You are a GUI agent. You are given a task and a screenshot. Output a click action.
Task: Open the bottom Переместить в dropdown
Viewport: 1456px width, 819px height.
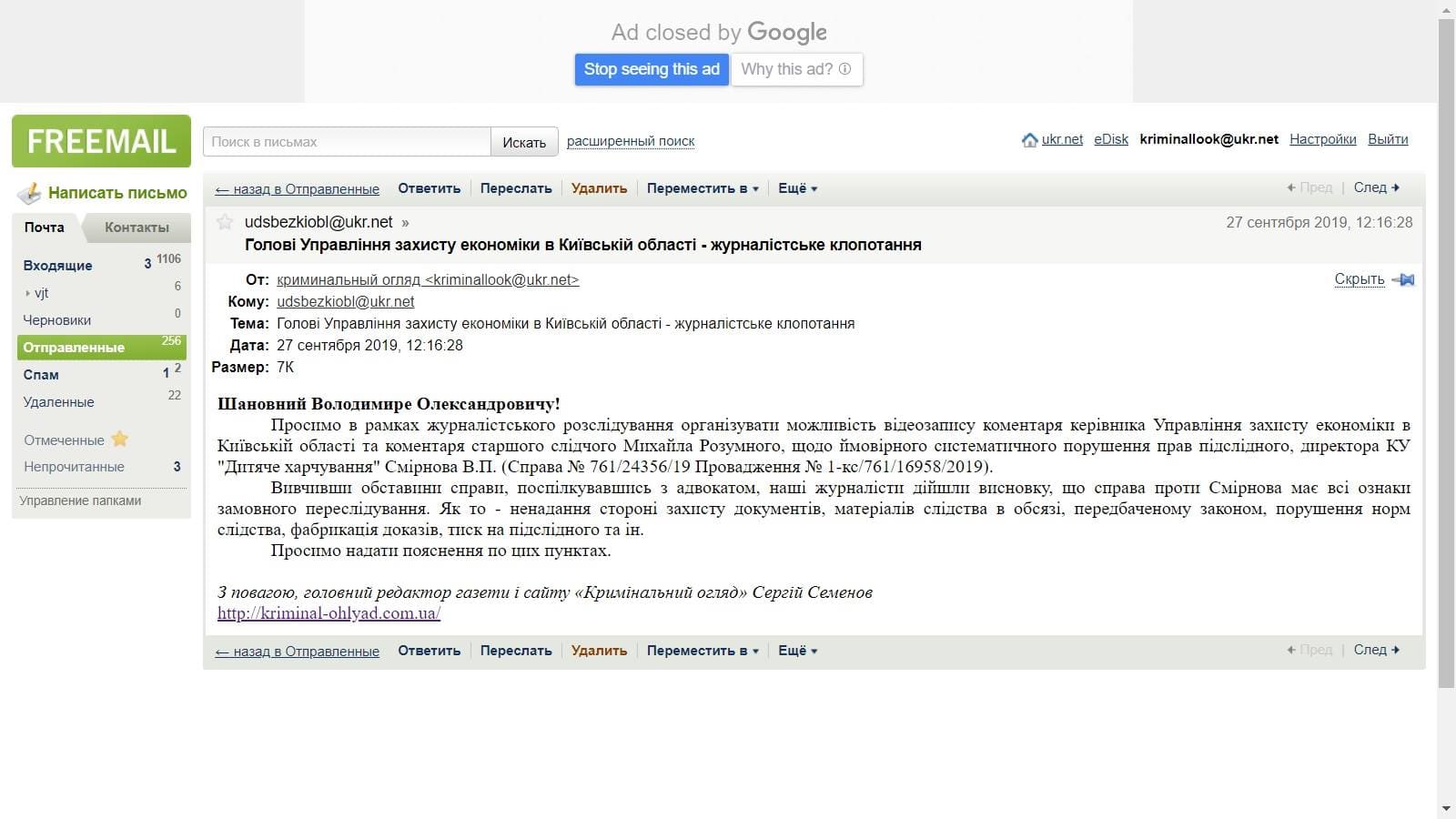tap(703, 651)
